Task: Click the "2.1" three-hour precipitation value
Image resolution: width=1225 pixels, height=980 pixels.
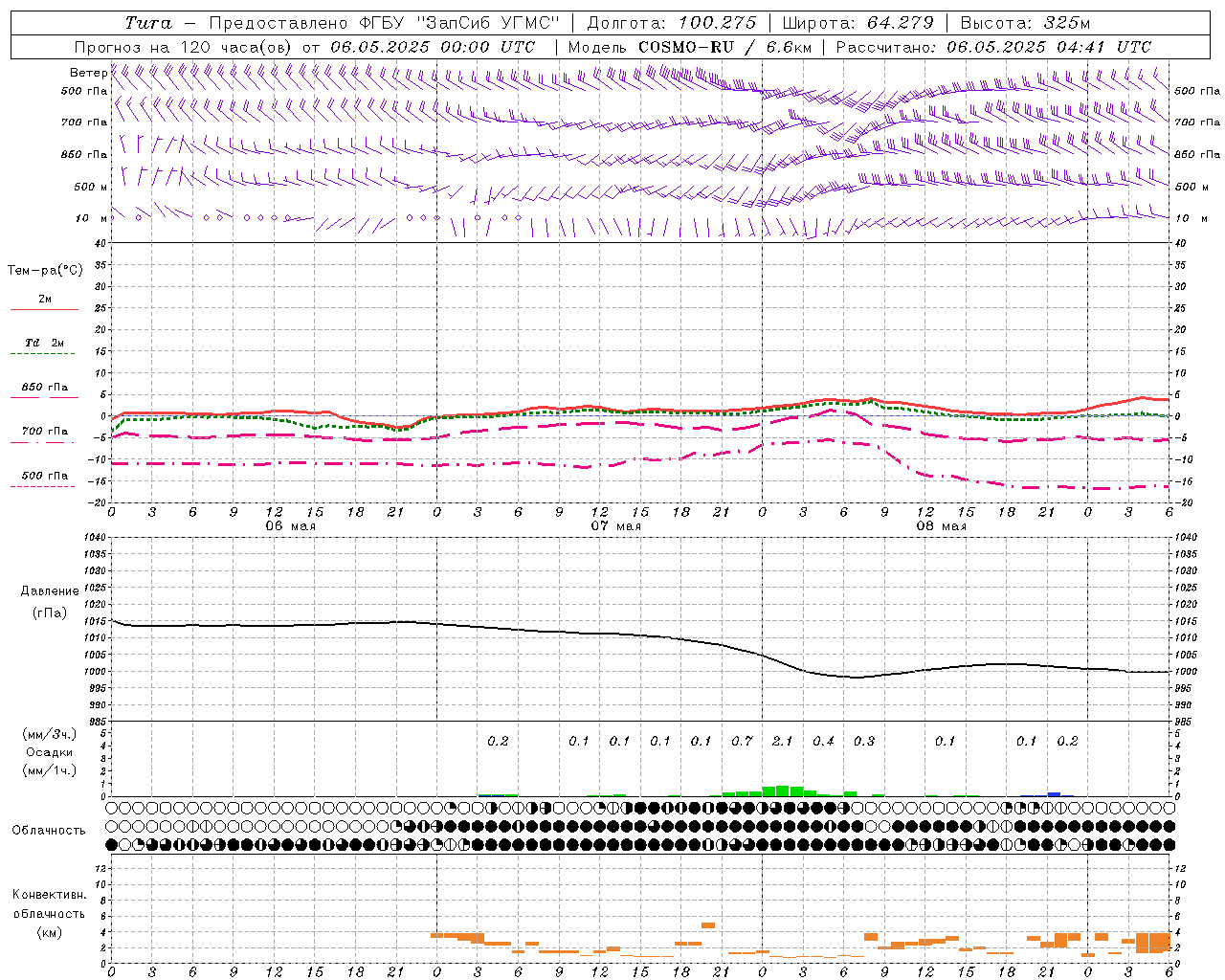Action: (x=782, y=741)
